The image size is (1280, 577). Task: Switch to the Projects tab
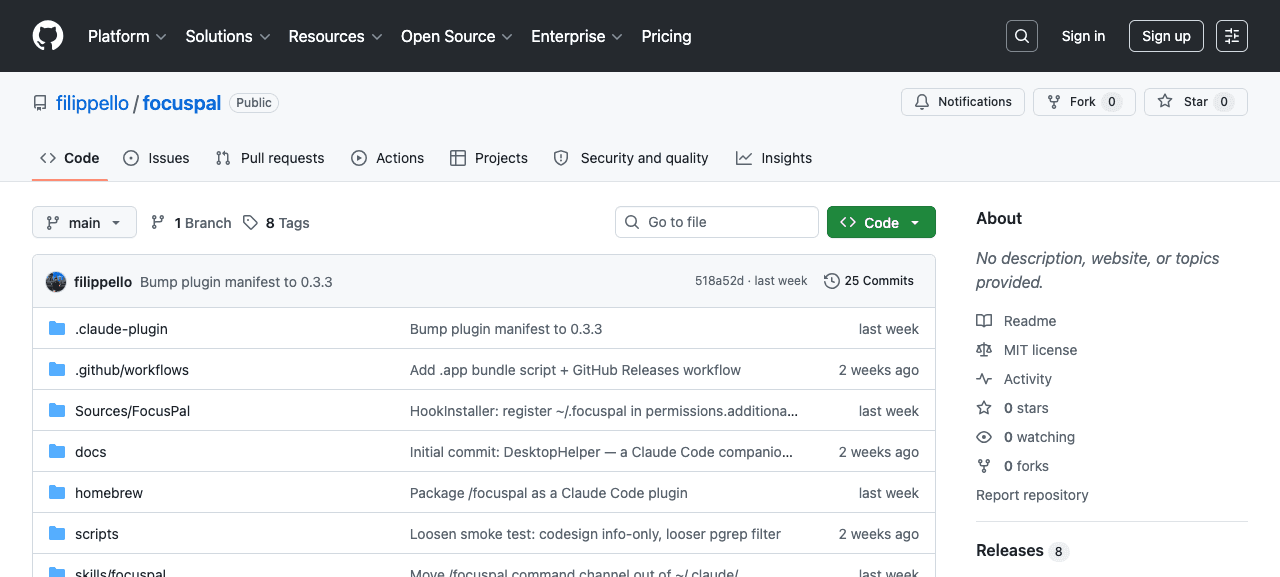[489, 158]
